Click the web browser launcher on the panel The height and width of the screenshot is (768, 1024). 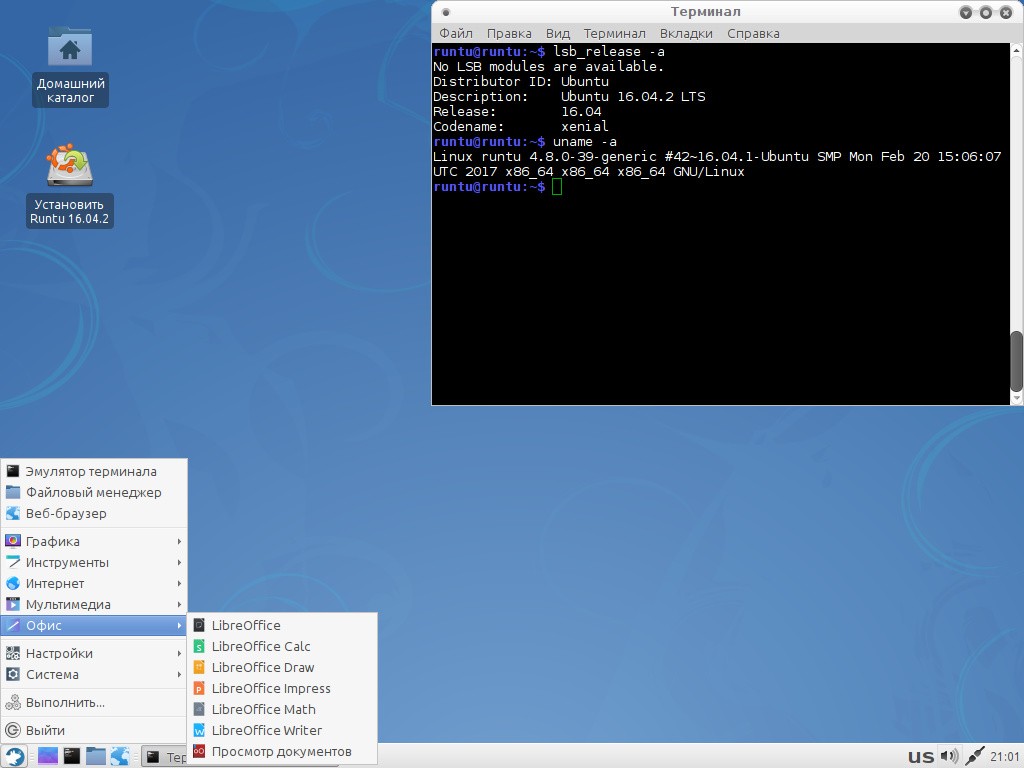pos(120,756)
